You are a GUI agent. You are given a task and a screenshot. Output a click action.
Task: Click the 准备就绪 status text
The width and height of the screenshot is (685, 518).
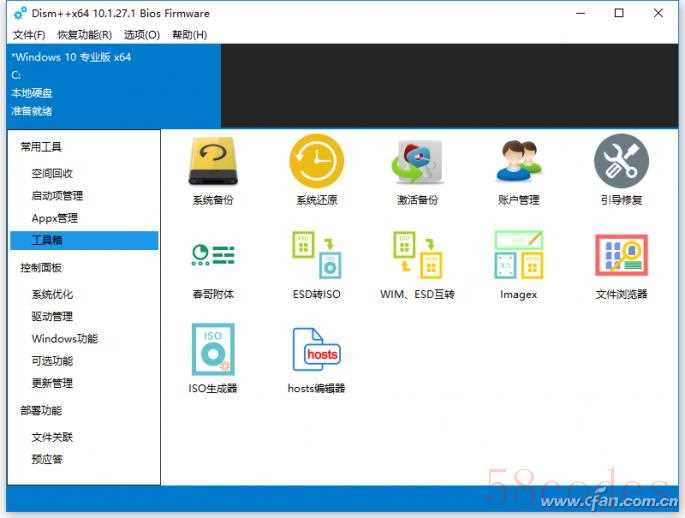32,111
